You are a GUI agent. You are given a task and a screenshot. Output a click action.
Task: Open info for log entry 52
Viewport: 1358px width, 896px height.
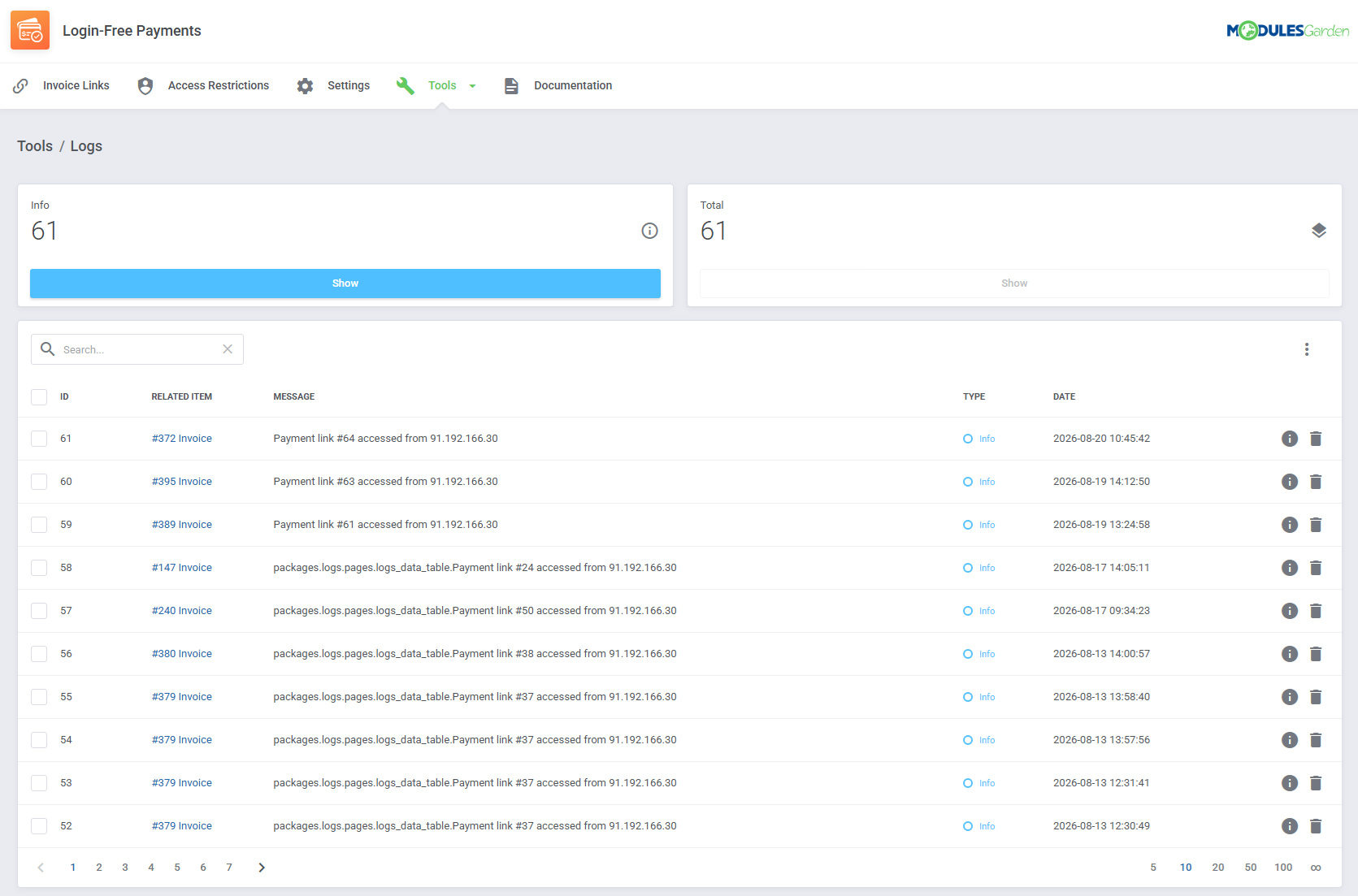(1290, 826)
